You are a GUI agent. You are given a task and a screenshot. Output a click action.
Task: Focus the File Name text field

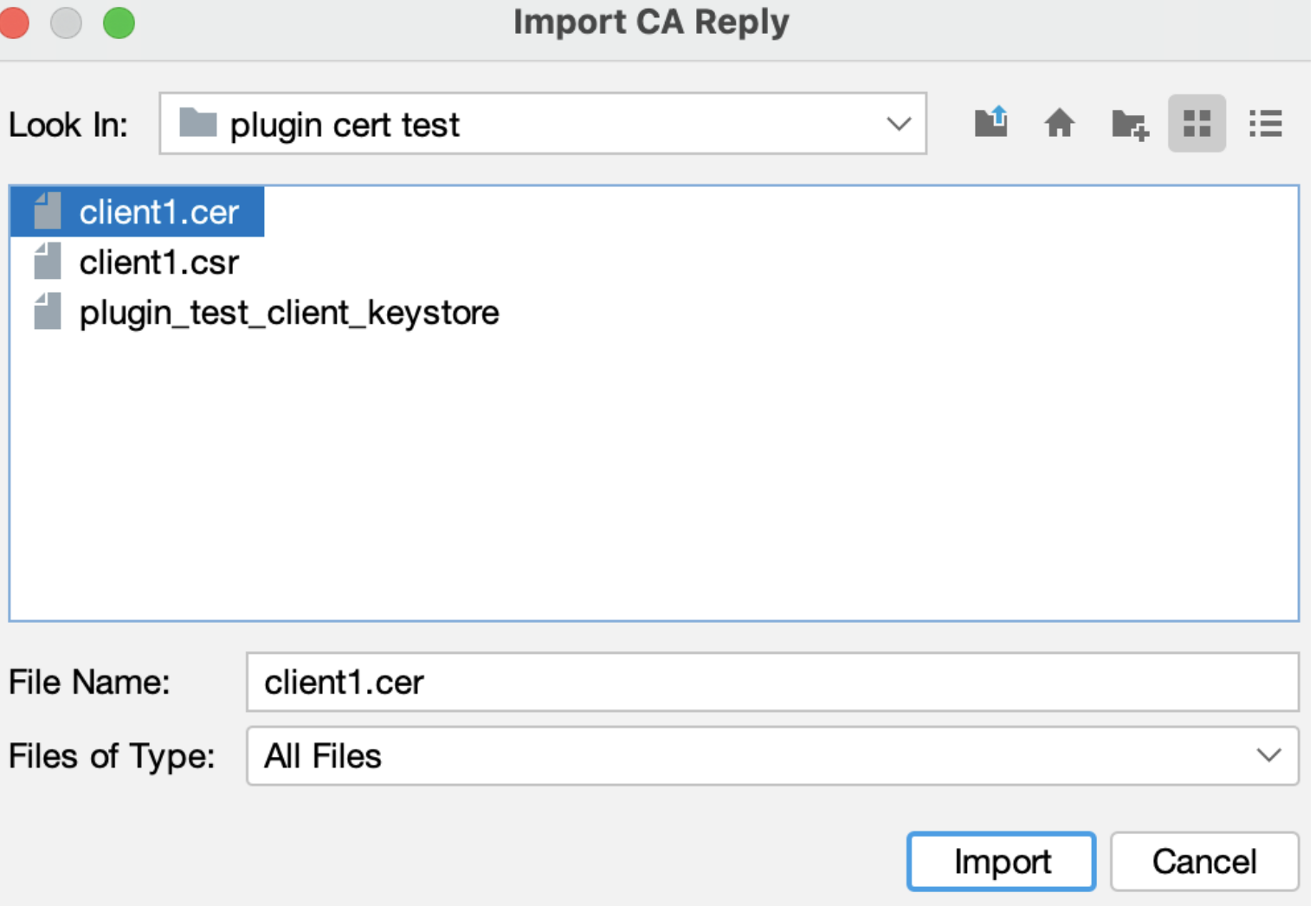(771, 683)
